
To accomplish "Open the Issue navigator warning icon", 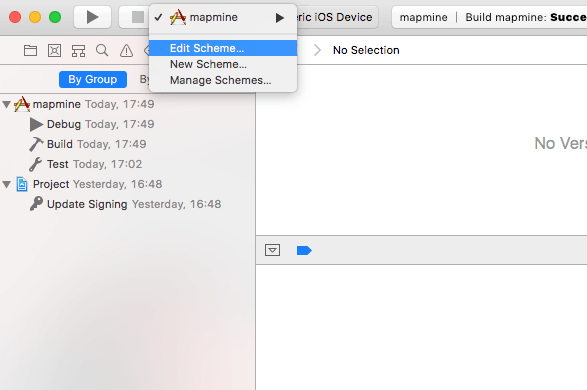I will pos(126,51).
